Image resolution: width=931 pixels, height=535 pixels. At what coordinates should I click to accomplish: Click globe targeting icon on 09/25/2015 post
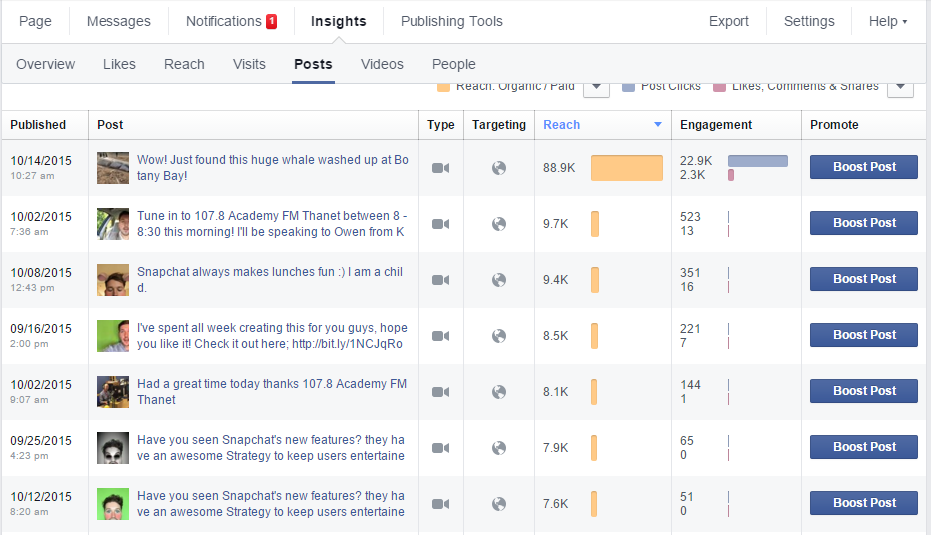499,448
